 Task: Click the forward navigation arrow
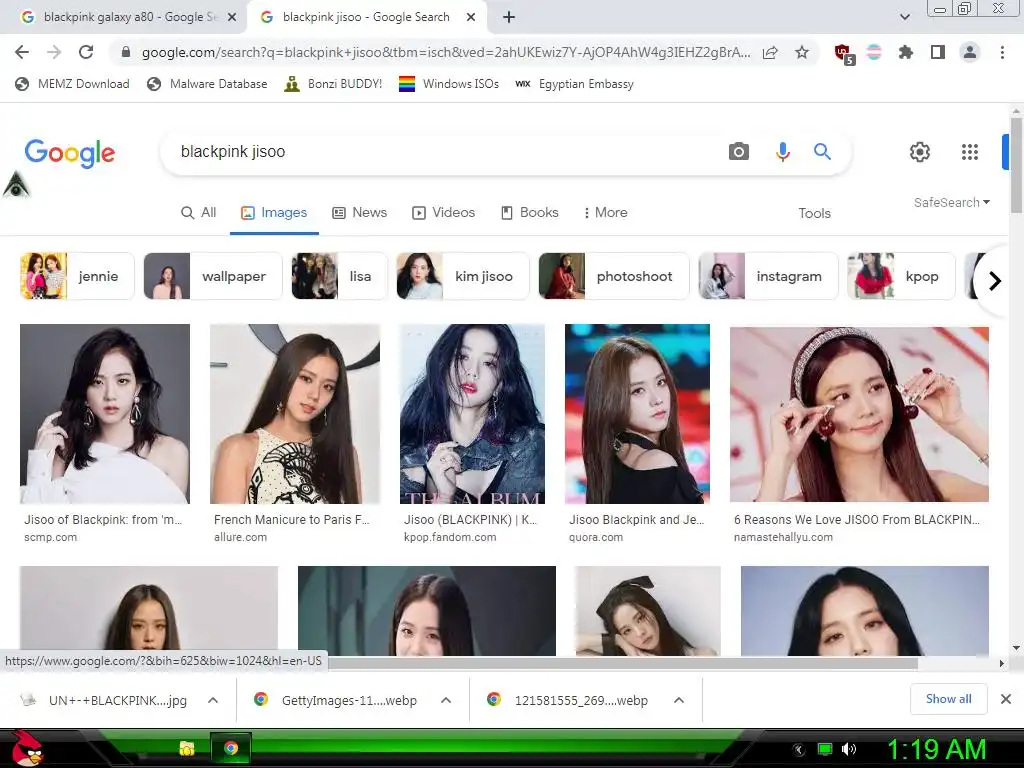click(x=54, y=52)
